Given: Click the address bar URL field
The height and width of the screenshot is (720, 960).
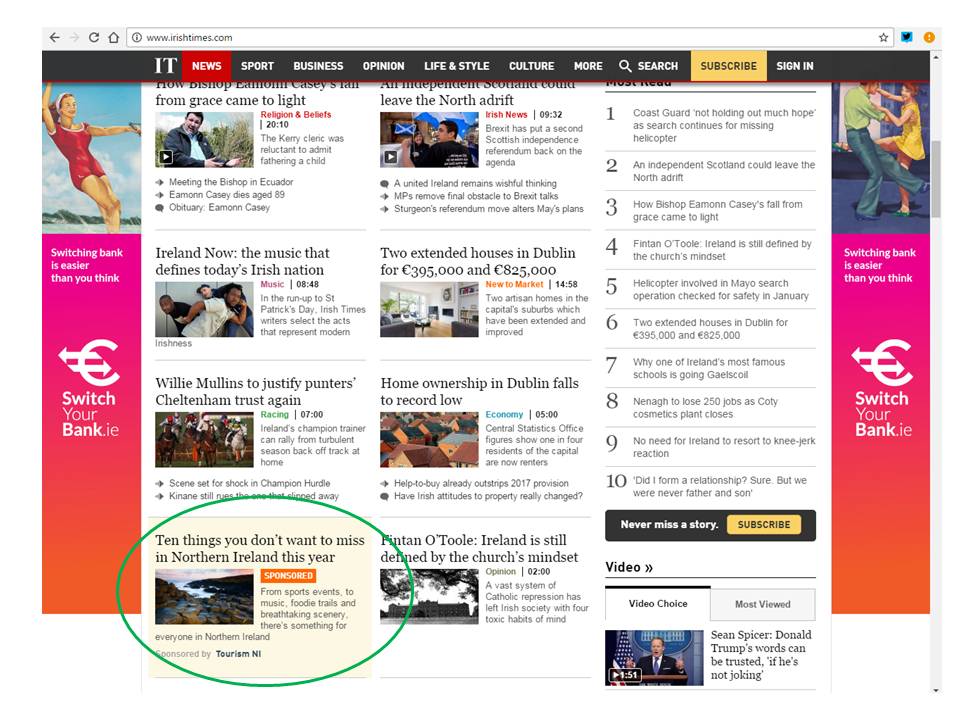Looking at the screenshot, I should 508,37.
